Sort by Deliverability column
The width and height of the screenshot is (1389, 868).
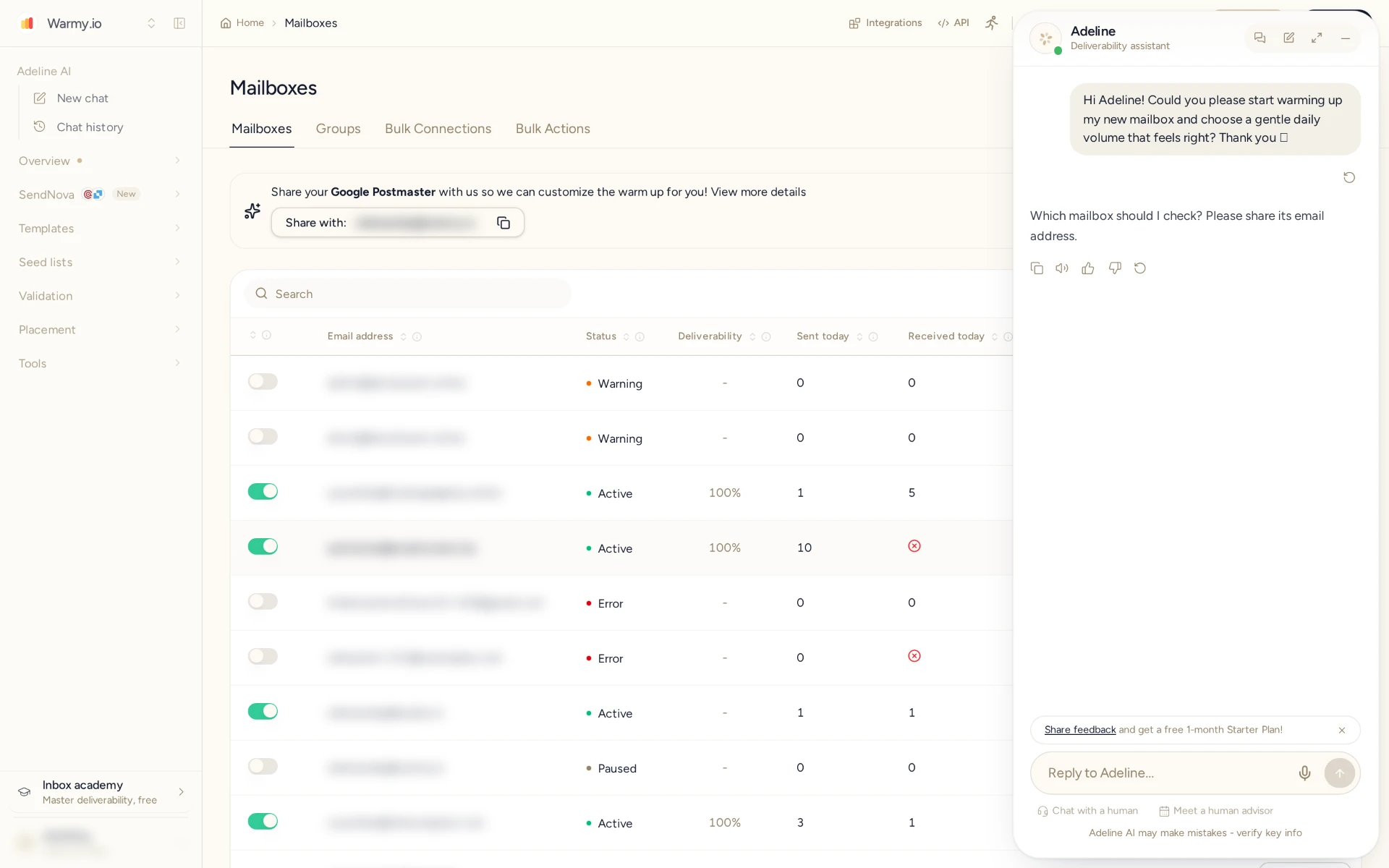pyautogui.click(x=752, y=337)
